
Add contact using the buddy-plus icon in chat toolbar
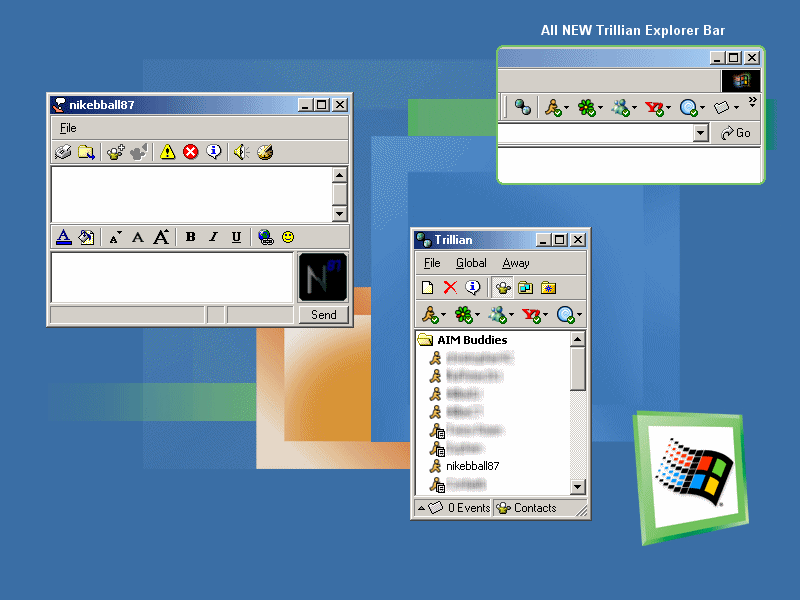pos(115,152)
